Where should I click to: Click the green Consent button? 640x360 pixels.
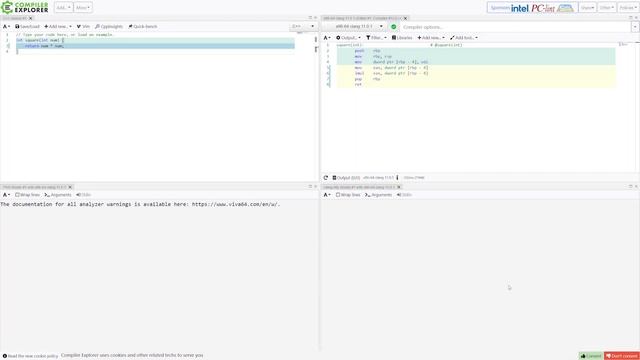(591, 356)
